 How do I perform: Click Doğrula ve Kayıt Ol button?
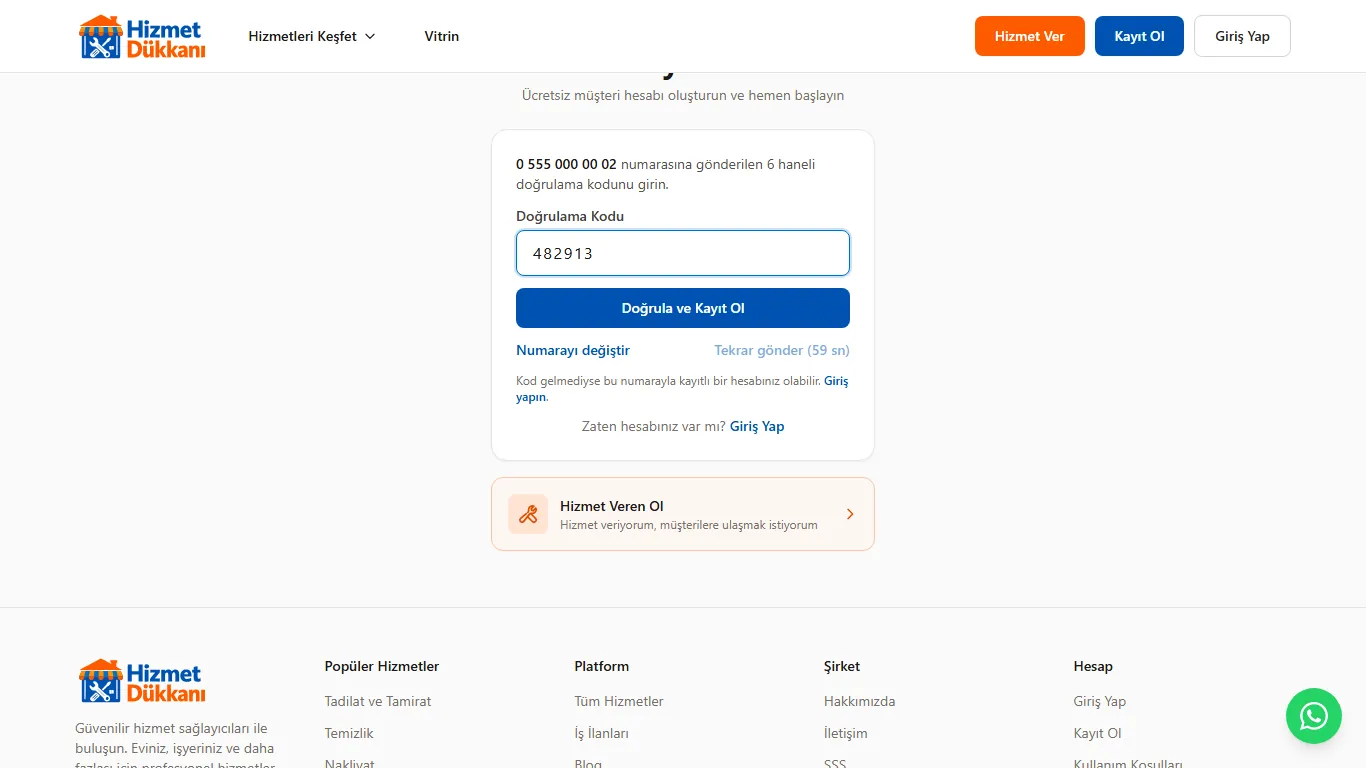pyautogui.click(x=683, y=308)
